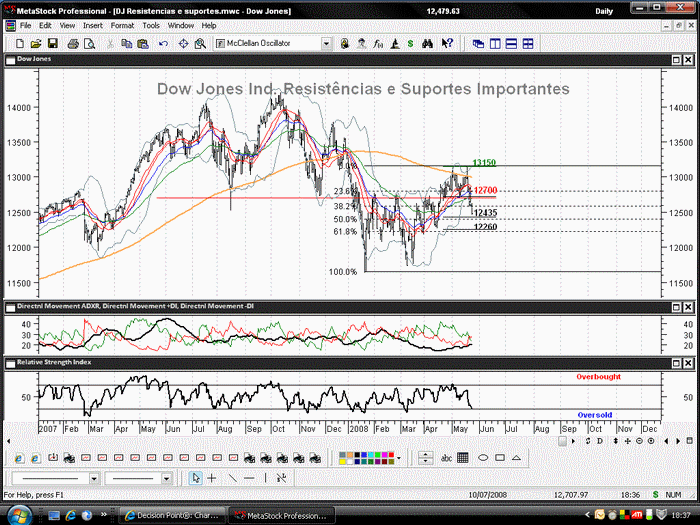The width and height of the screenshot is (700, 525).
Task: Open the Indicator Builder f(x) icon
Action: 378,44
